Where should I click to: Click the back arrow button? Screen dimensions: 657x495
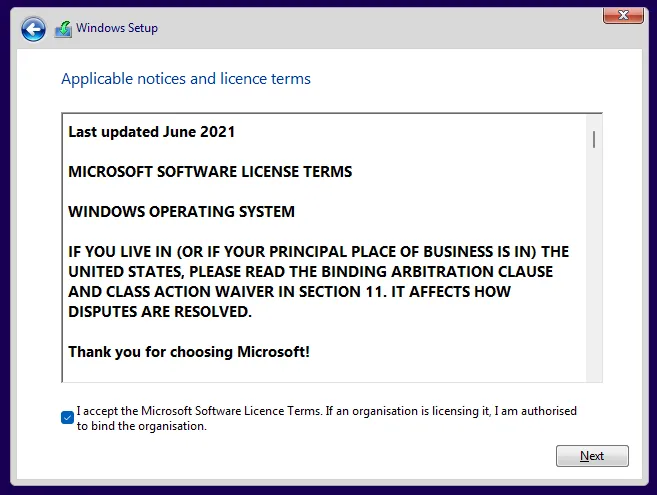click(x=33, y=29)
